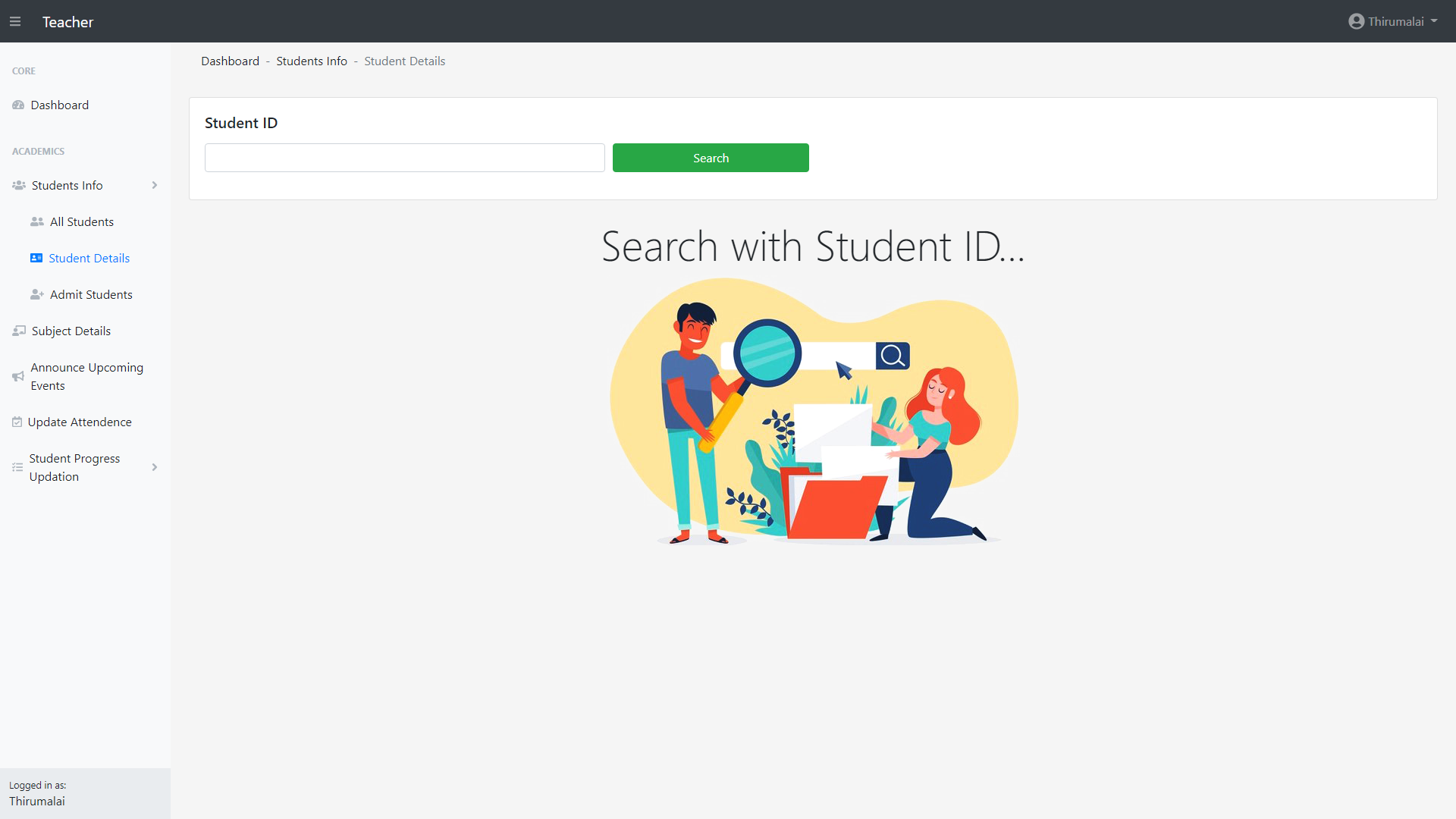The image size is (1456, 819).
Task: Expand the Student Progress Updation chevron
Action: (x=155, y=468)
